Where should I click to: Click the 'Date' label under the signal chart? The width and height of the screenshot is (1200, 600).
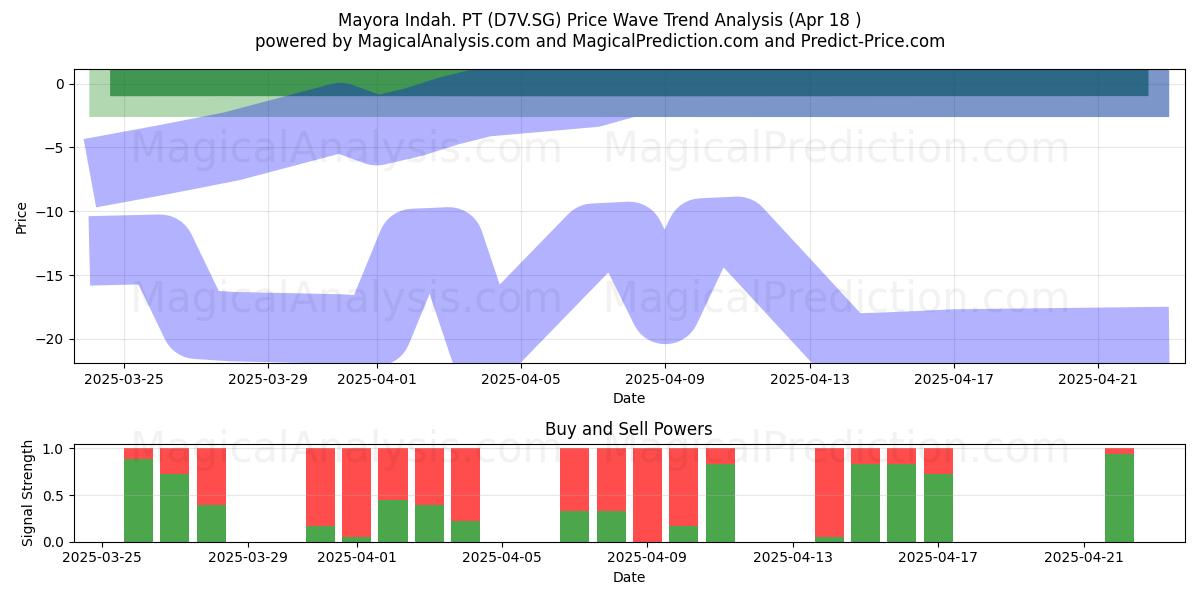tap(629, 577)
